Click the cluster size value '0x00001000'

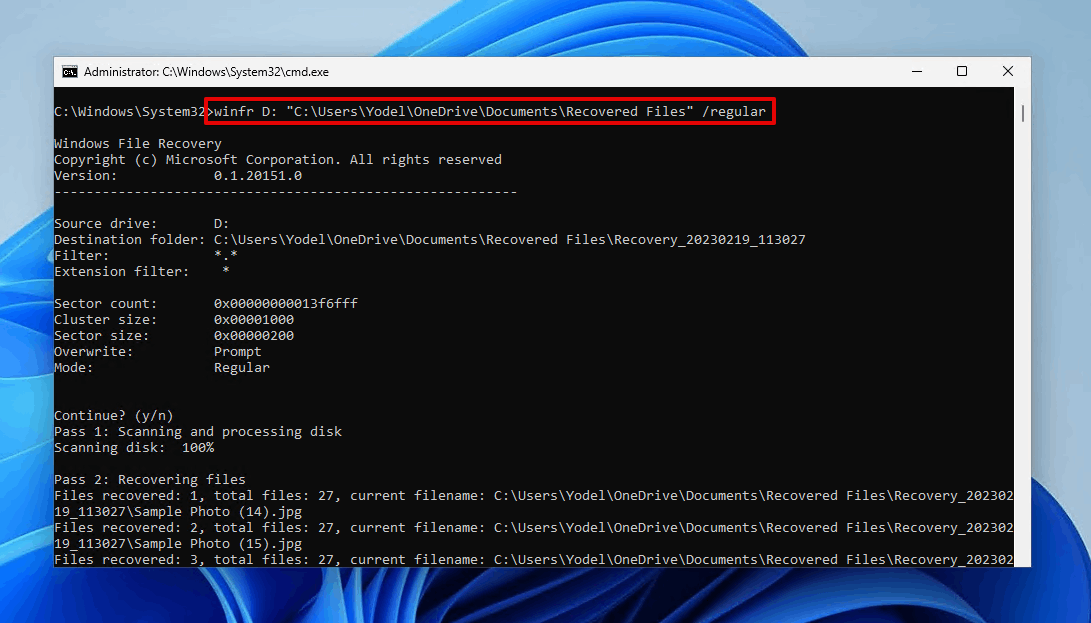coord(254,320)
